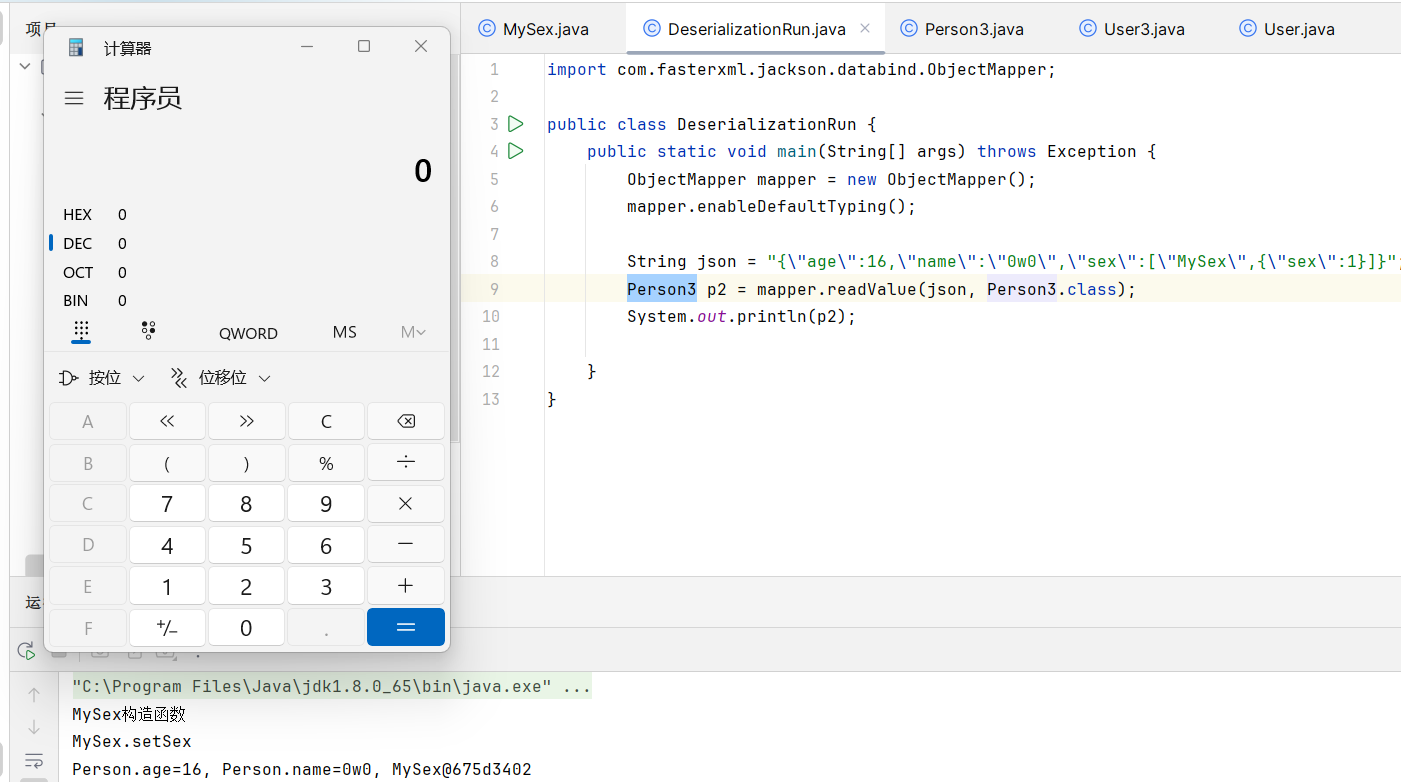Click the multiply × key
This screenshot has width=1401, height=782.
coord(406,504)
